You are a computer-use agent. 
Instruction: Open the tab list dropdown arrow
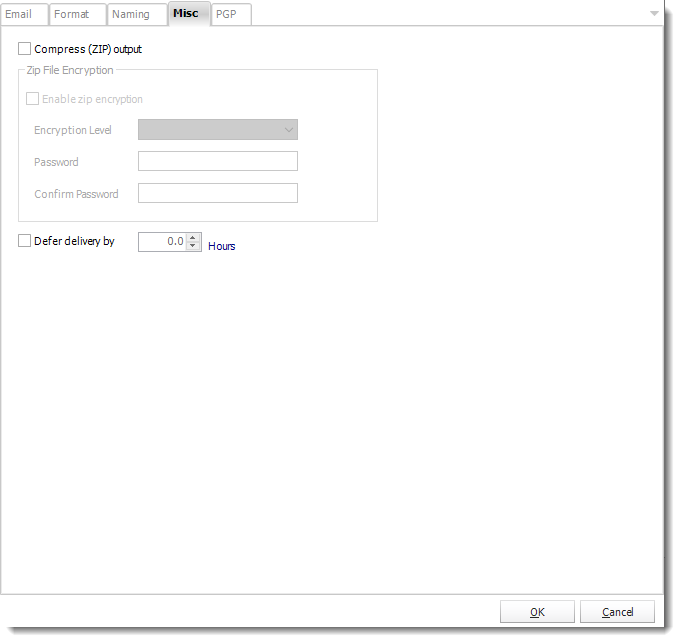[x=654, y=14]
